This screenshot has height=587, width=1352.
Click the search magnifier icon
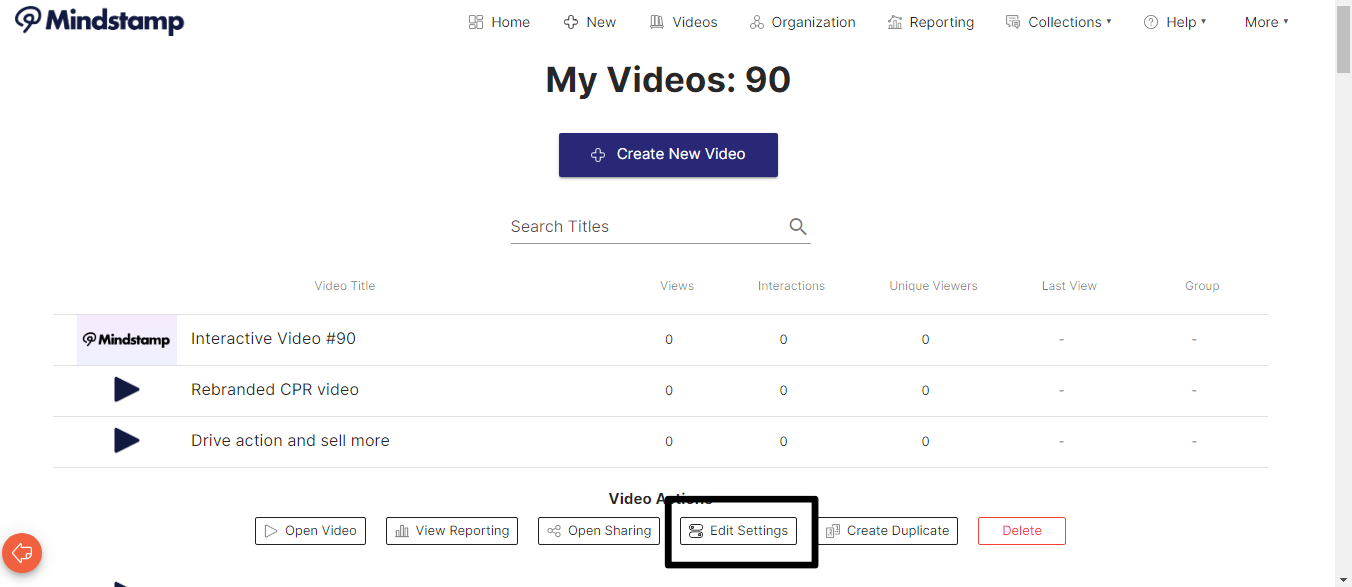pyautogui.click(x=797, y=227)
